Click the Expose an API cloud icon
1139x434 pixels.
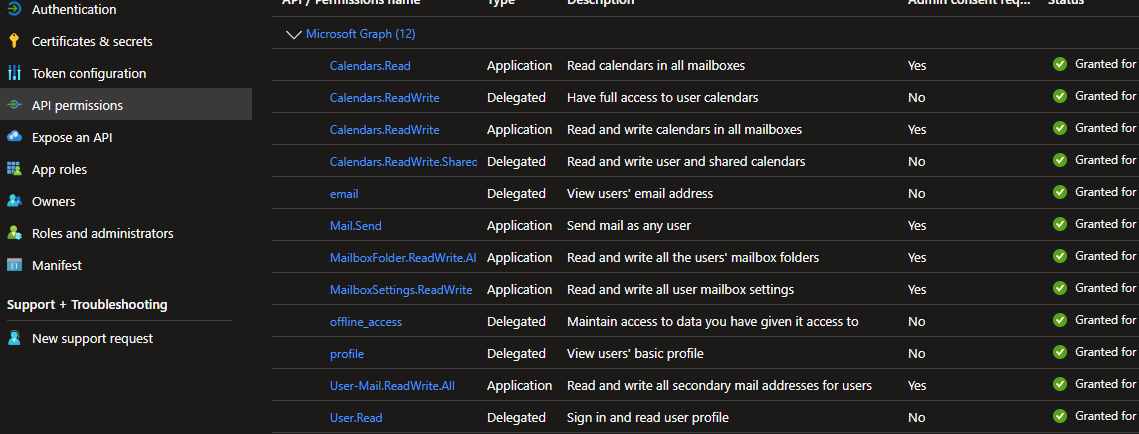click(14, 137)
